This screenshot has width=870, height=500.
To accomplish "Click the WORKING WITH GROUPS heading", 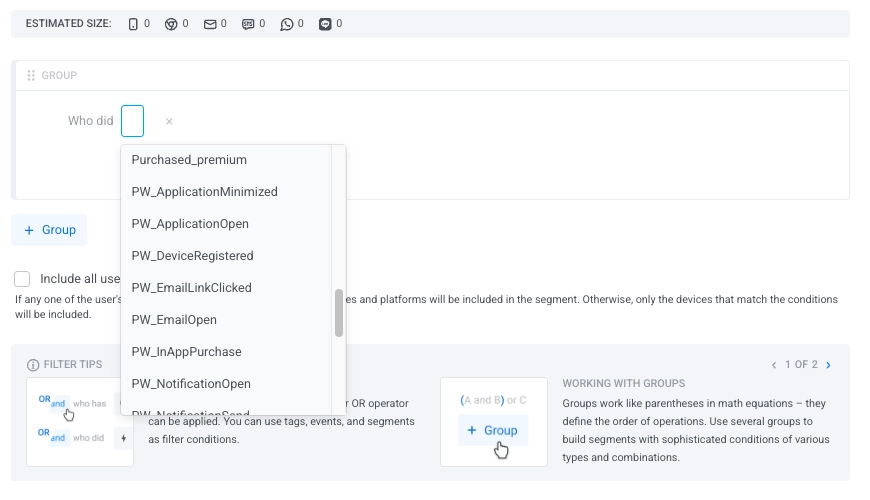I will click(x=624, y=383).
